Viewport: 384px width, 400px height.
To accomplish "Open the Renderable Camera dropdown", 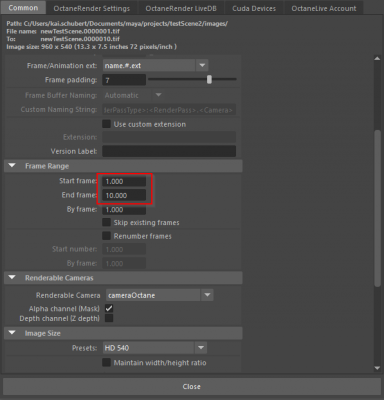I will [x=159, y=295].
